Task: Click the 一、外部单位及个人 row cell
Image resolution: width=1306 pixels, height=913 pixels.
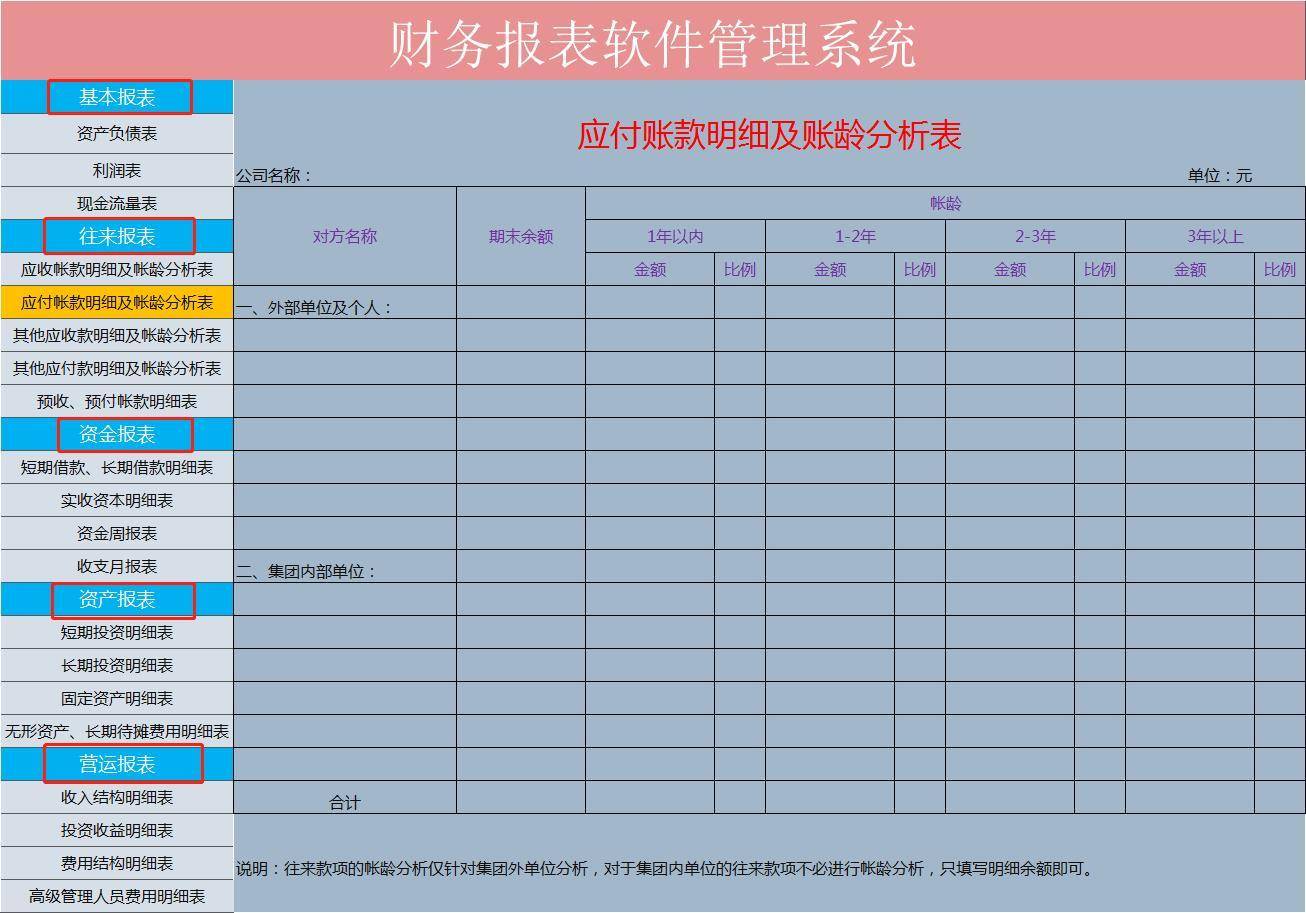Action: (345, 302)
